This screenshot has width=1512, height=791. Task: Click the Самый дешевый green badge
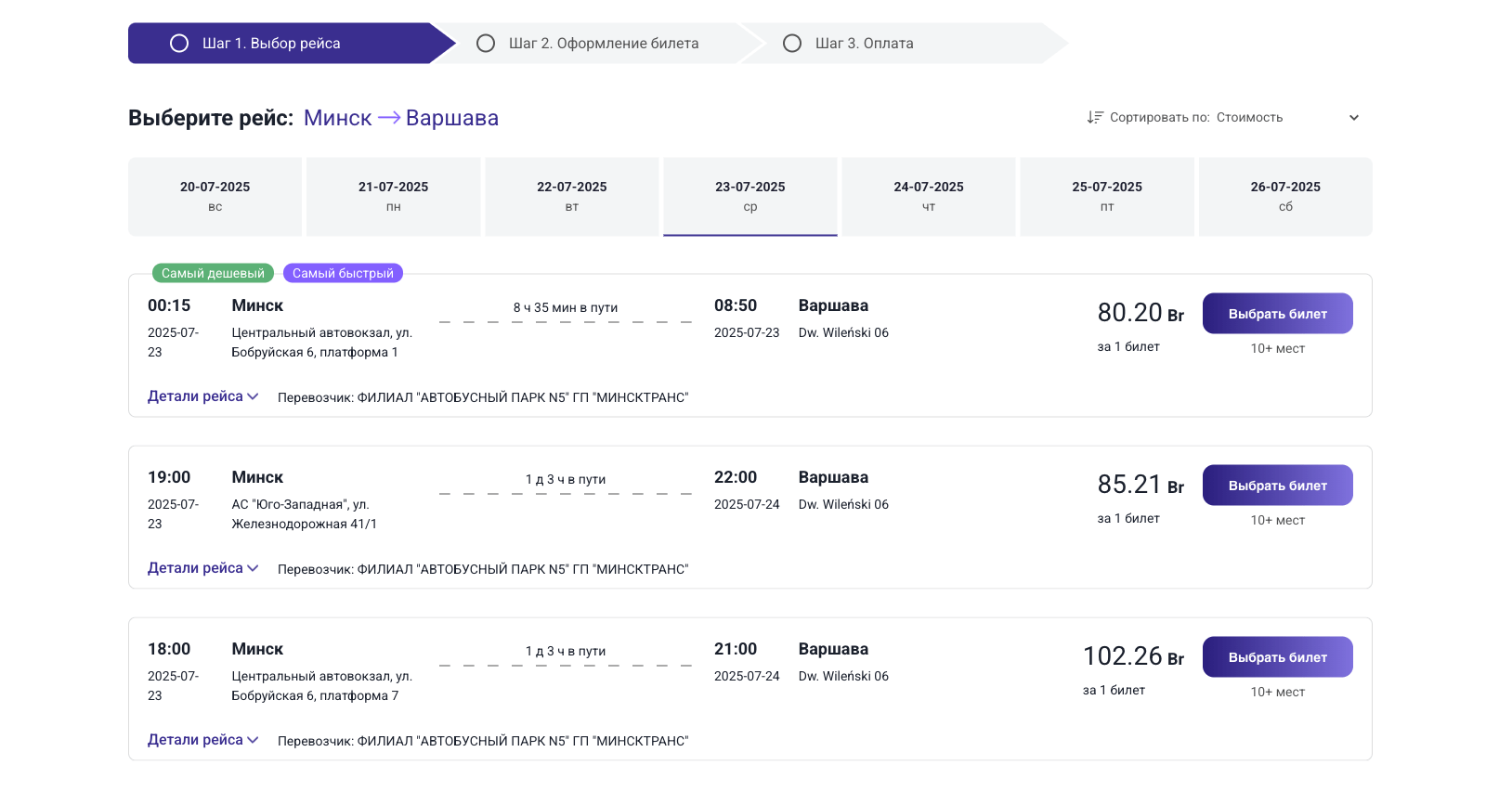click(213, 273)
